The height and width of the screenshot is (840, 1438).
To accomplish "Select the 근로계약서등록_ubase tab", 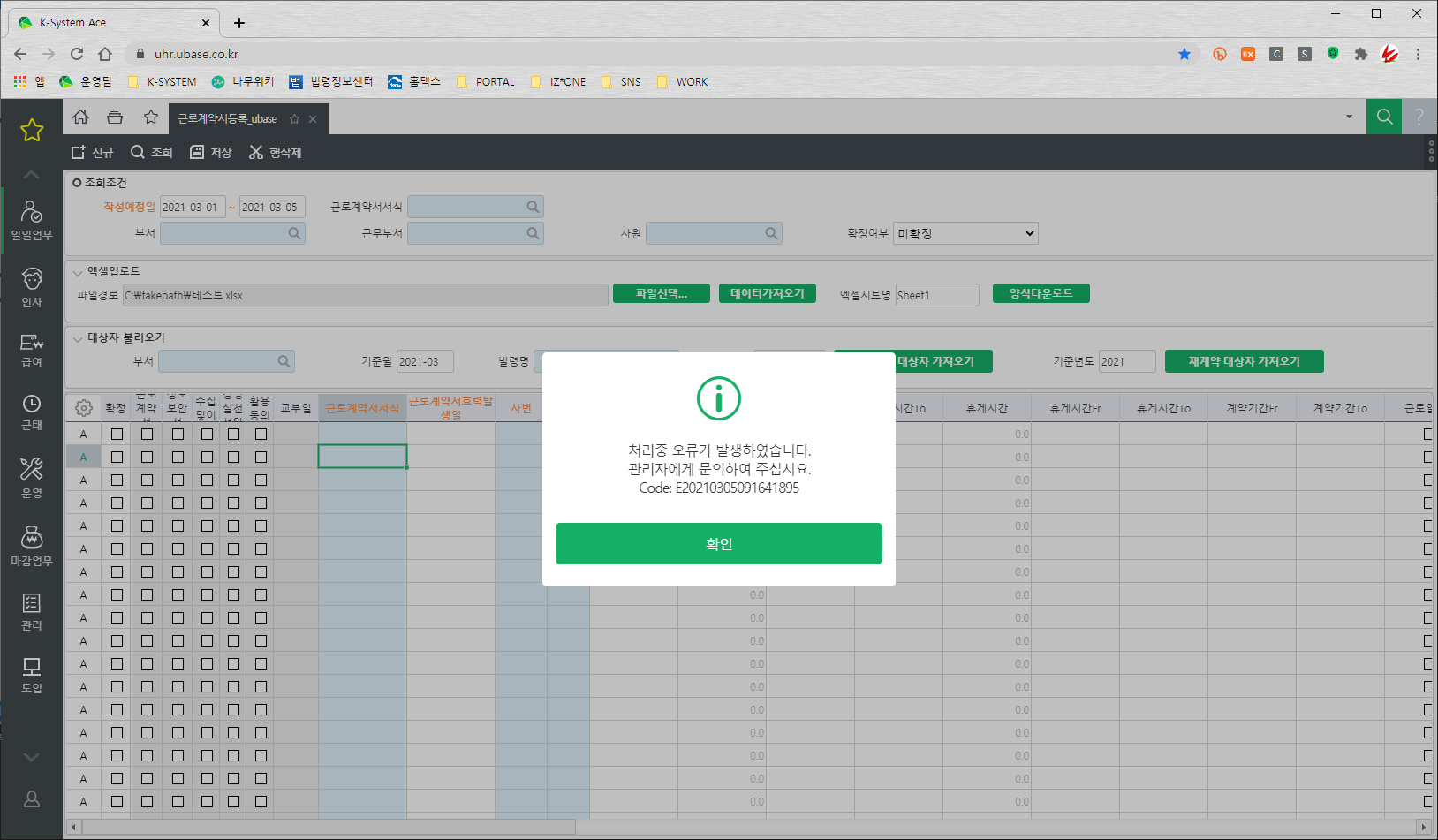I will (x=228, y=119).
